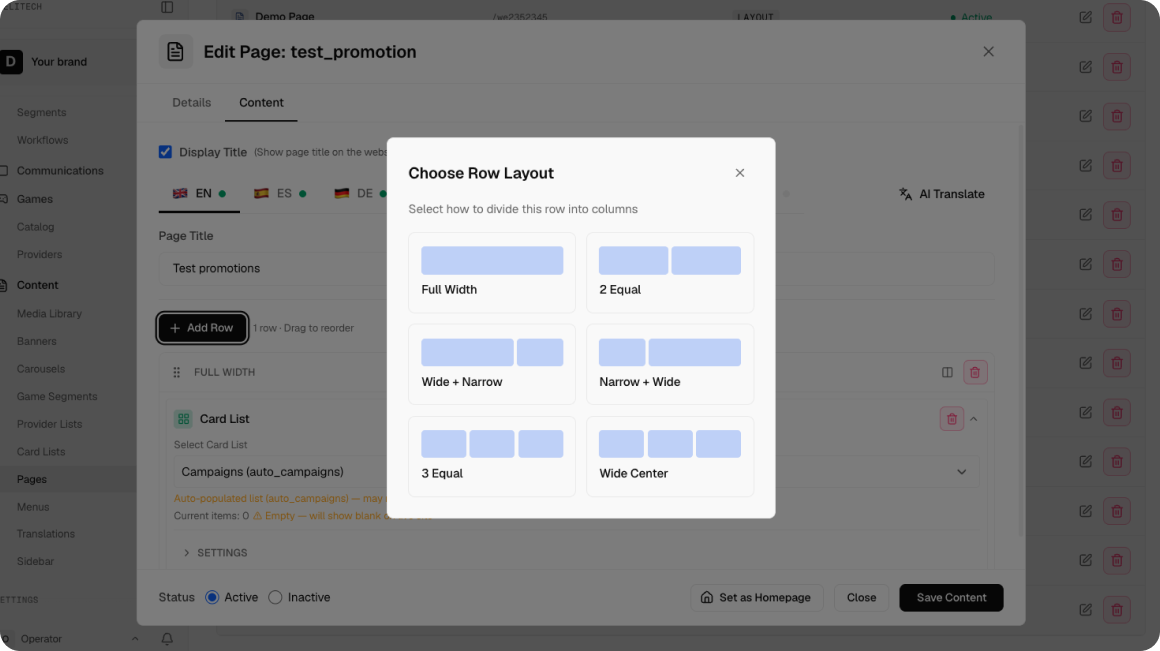Click the page document icon in modal header

(175, 52)
